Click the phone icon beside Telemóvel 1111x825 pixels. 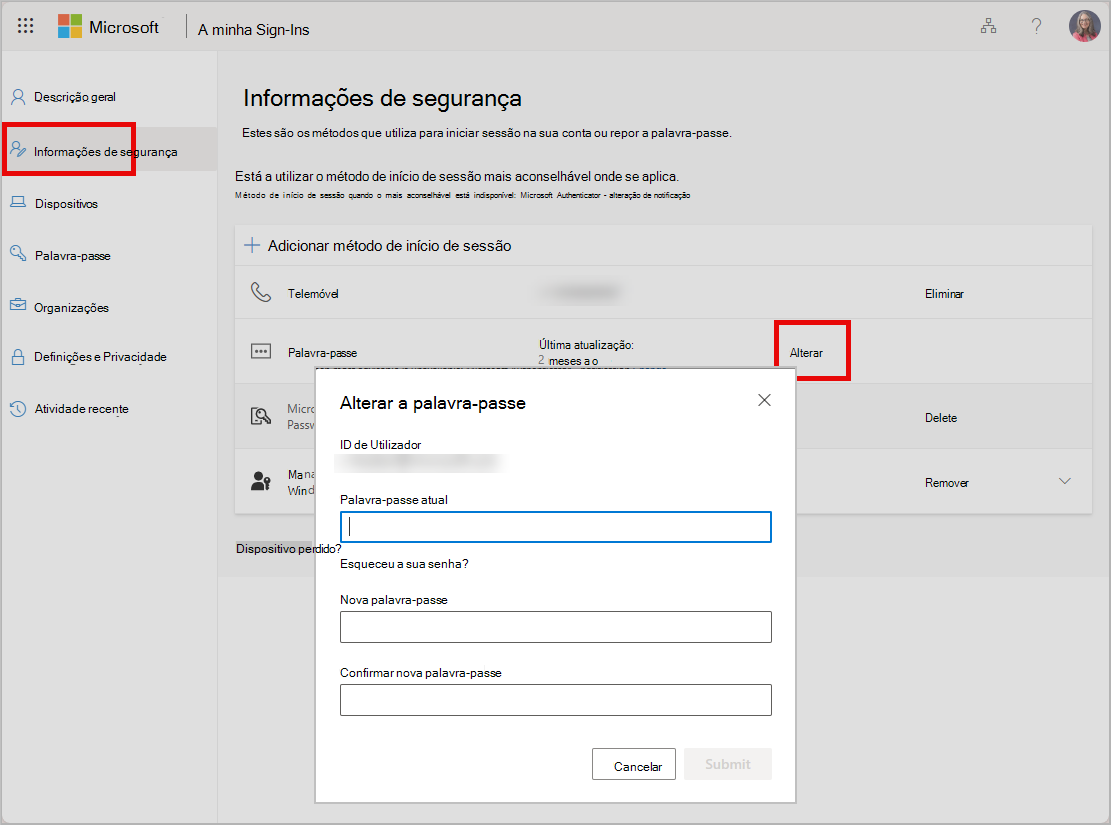tap(261, 292)
